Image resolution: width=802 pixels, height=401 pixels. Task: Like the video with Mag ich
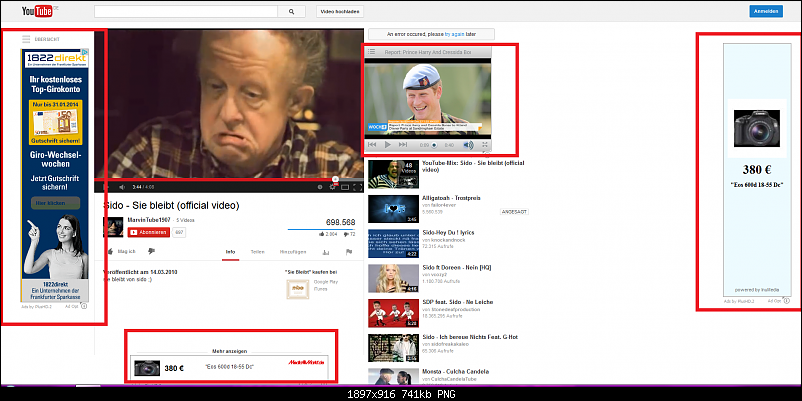click(x=121, y=252)
